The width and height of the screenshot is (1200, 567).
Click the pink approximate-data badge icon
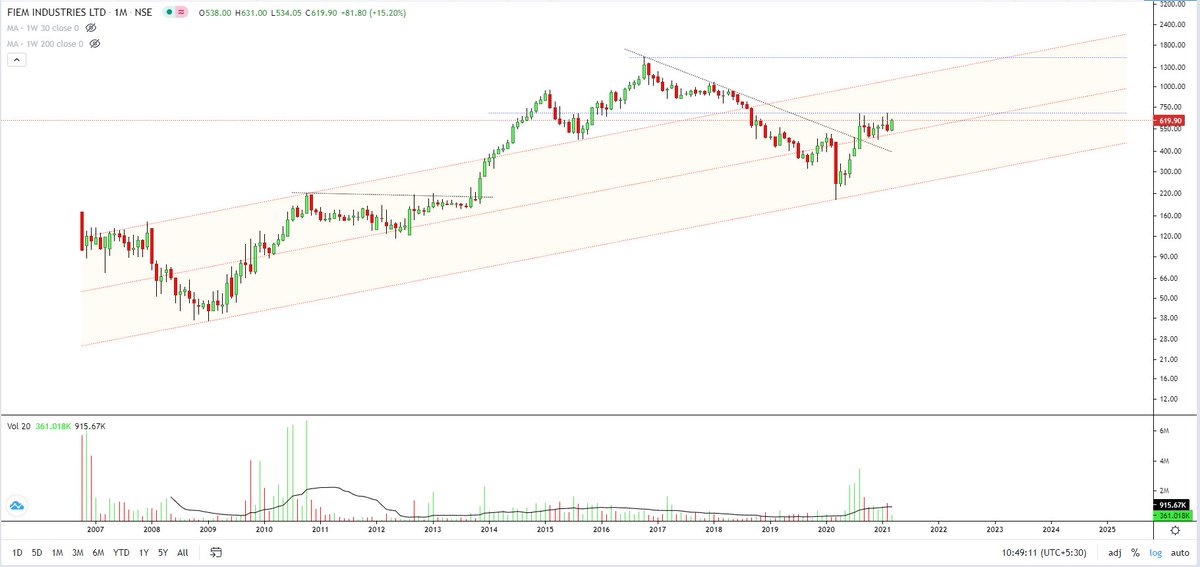pyautogui.click(x=182, y=14)
